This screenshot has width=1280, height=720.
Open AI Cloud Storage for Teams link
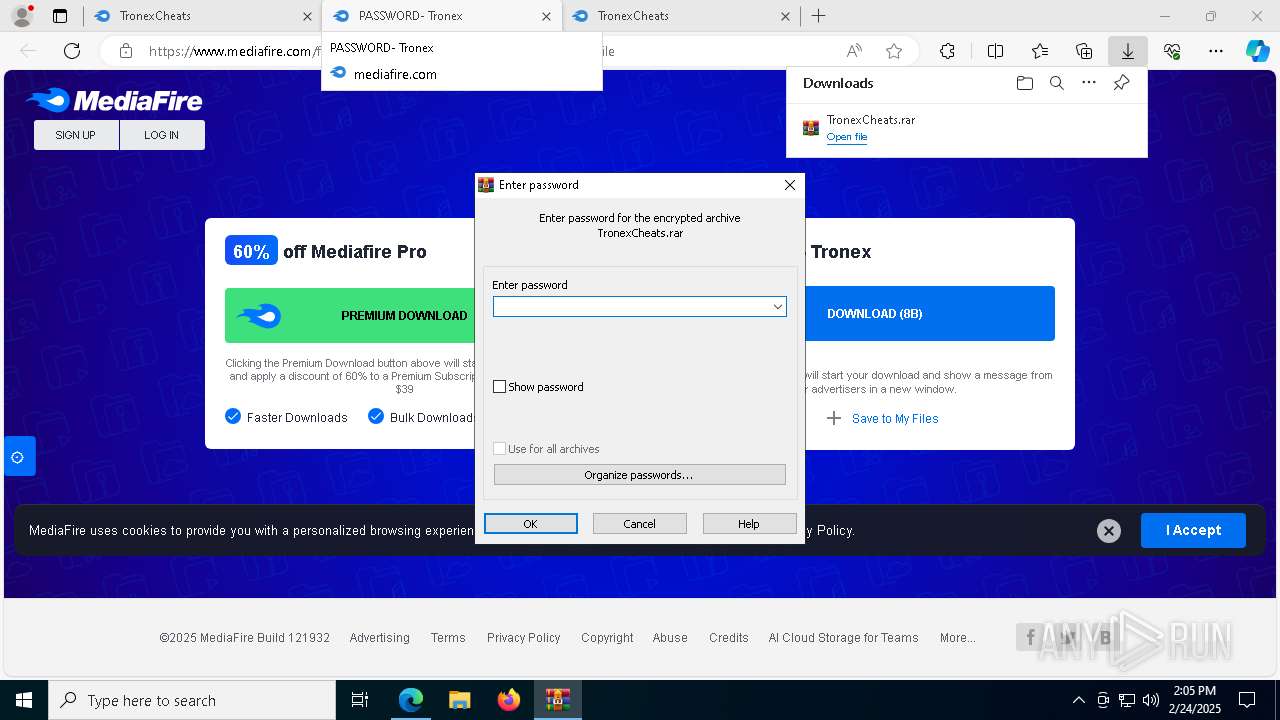843,638
